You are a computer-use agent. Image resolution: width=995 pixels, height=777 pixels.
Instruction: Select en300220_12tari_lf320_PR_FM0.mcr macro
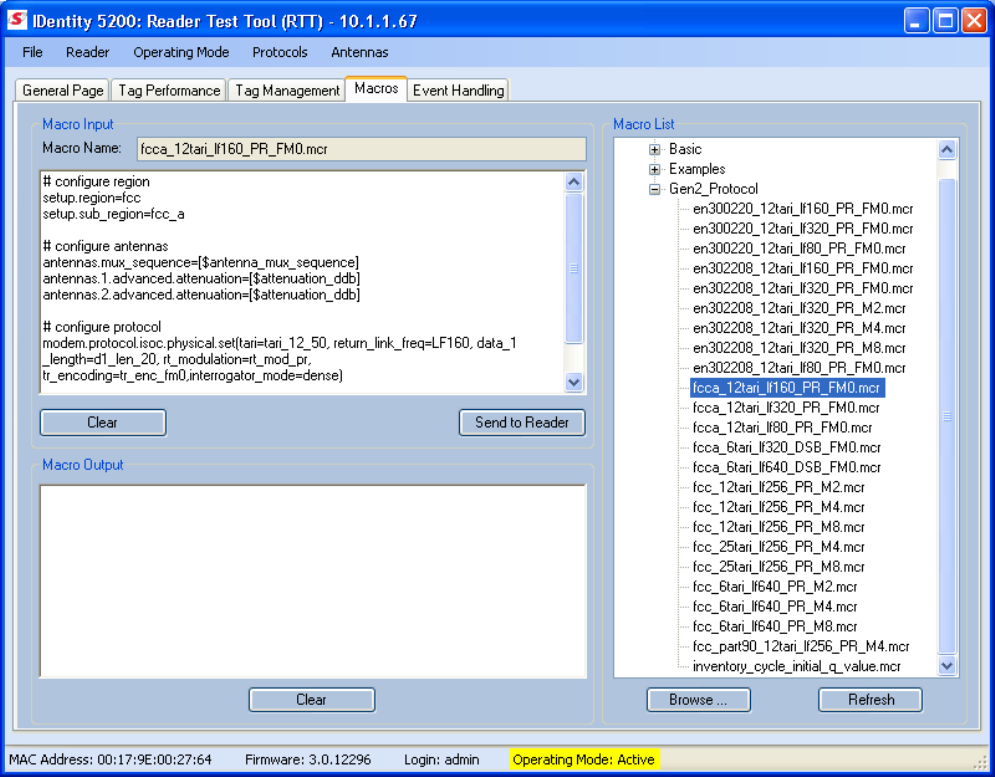point(803,229)
